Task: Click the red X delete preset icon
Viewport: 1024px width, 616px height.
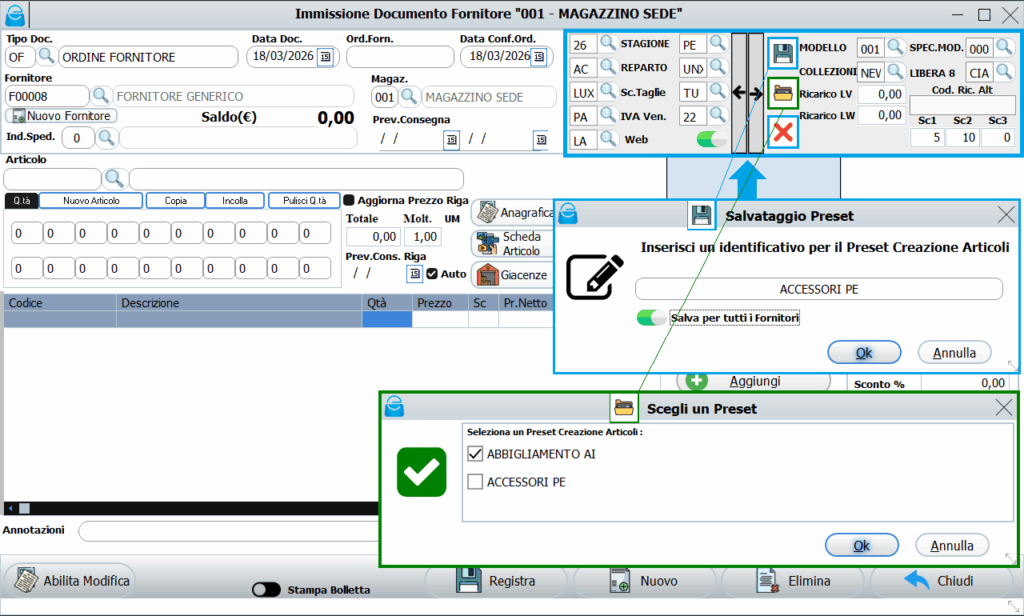Action: coord(783,132)
